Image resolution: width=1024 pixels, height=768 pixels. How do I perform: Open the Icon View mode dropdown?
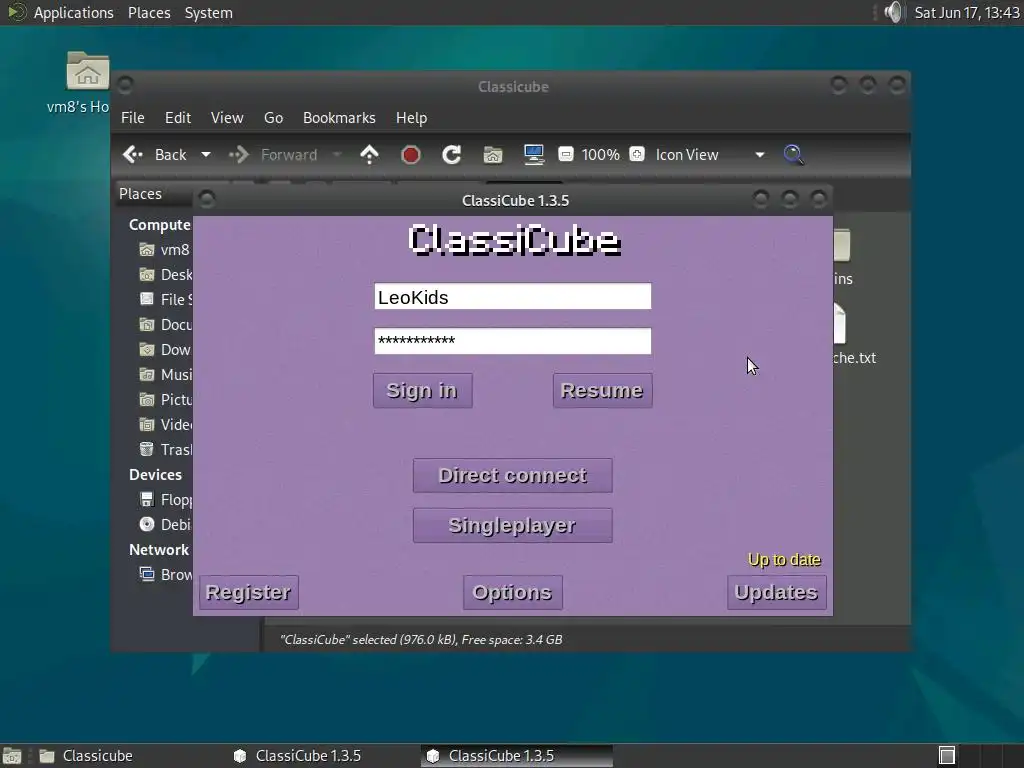pos(710,155)
